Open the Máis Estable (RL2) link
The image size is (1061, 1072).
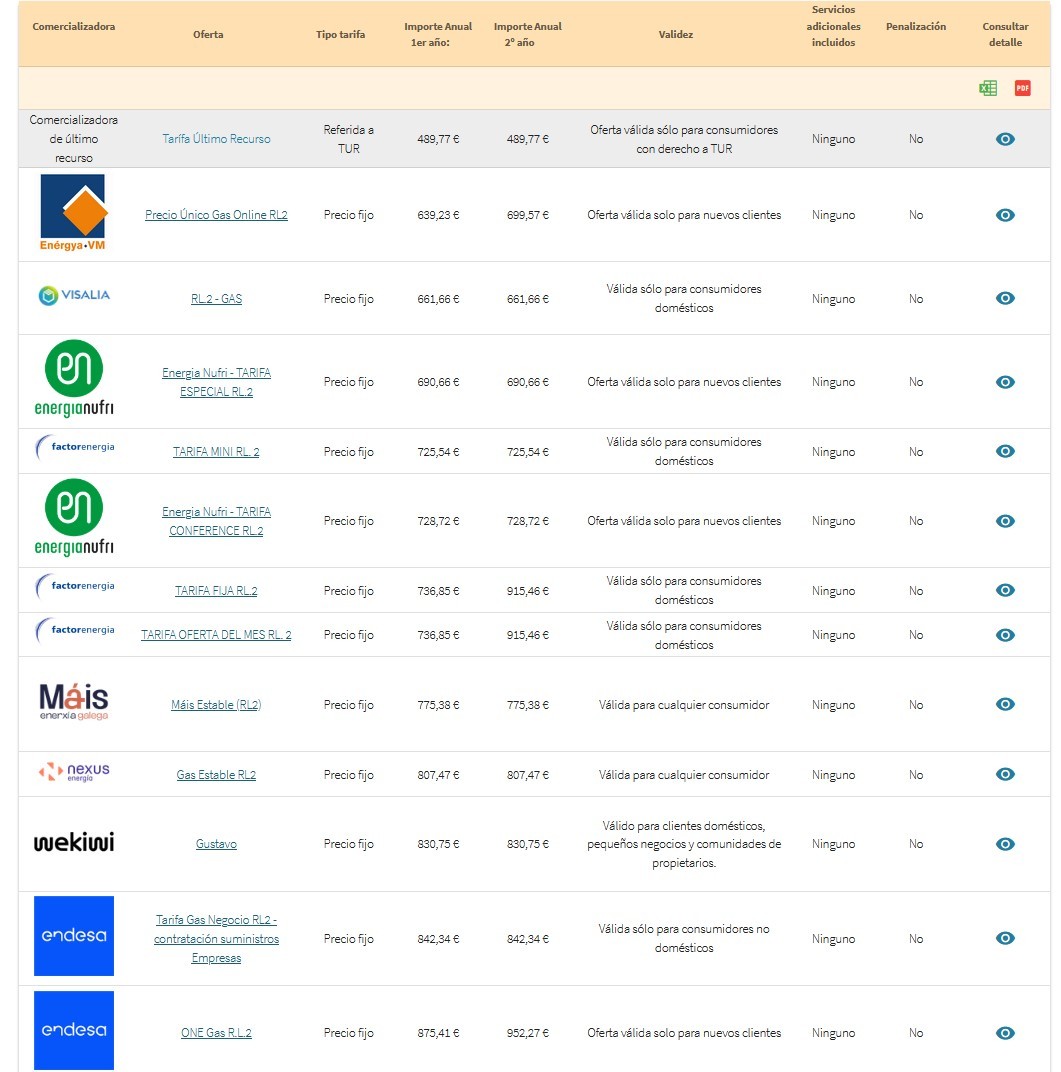pyautogui.click(x=216, y=705)
